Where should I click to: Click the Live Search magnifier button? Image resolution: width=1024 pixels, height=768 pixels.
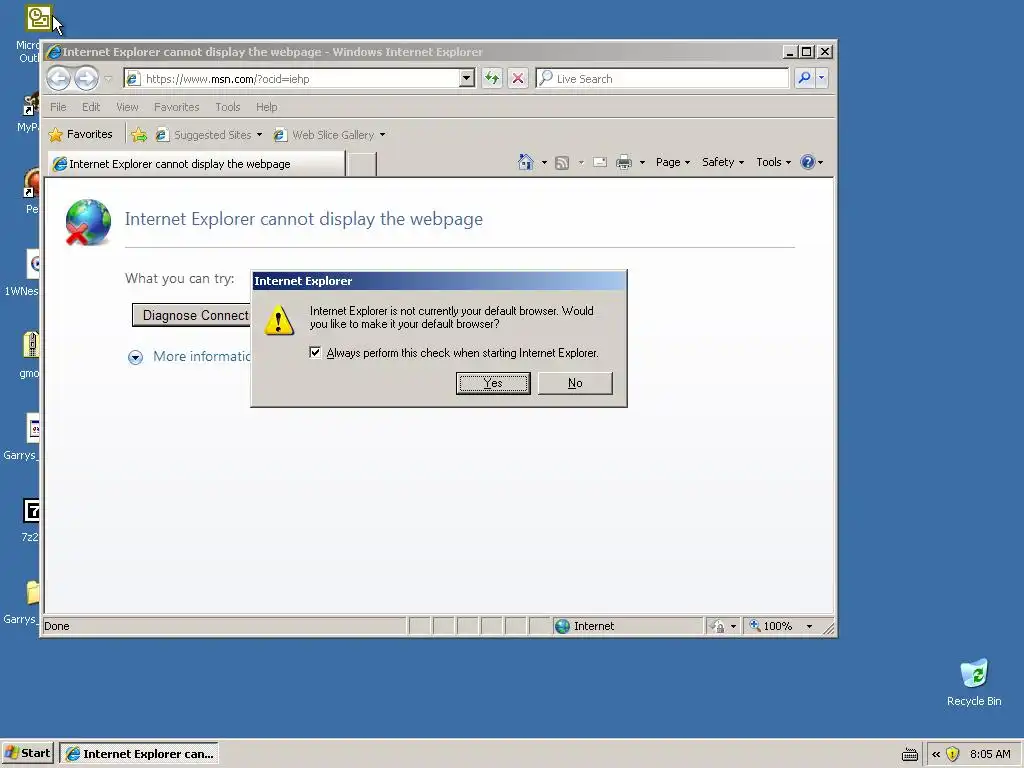805,78
